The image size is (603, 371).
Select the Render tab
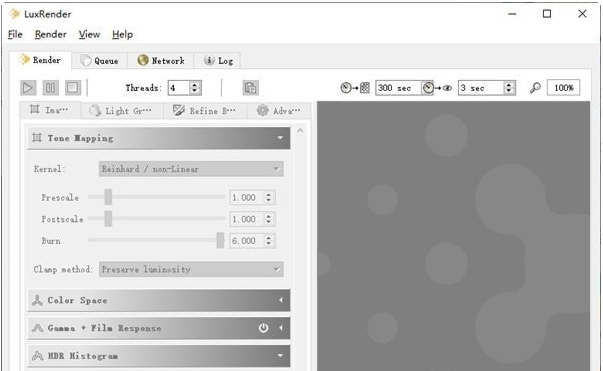pyautogui.click(x=40, y=60)
